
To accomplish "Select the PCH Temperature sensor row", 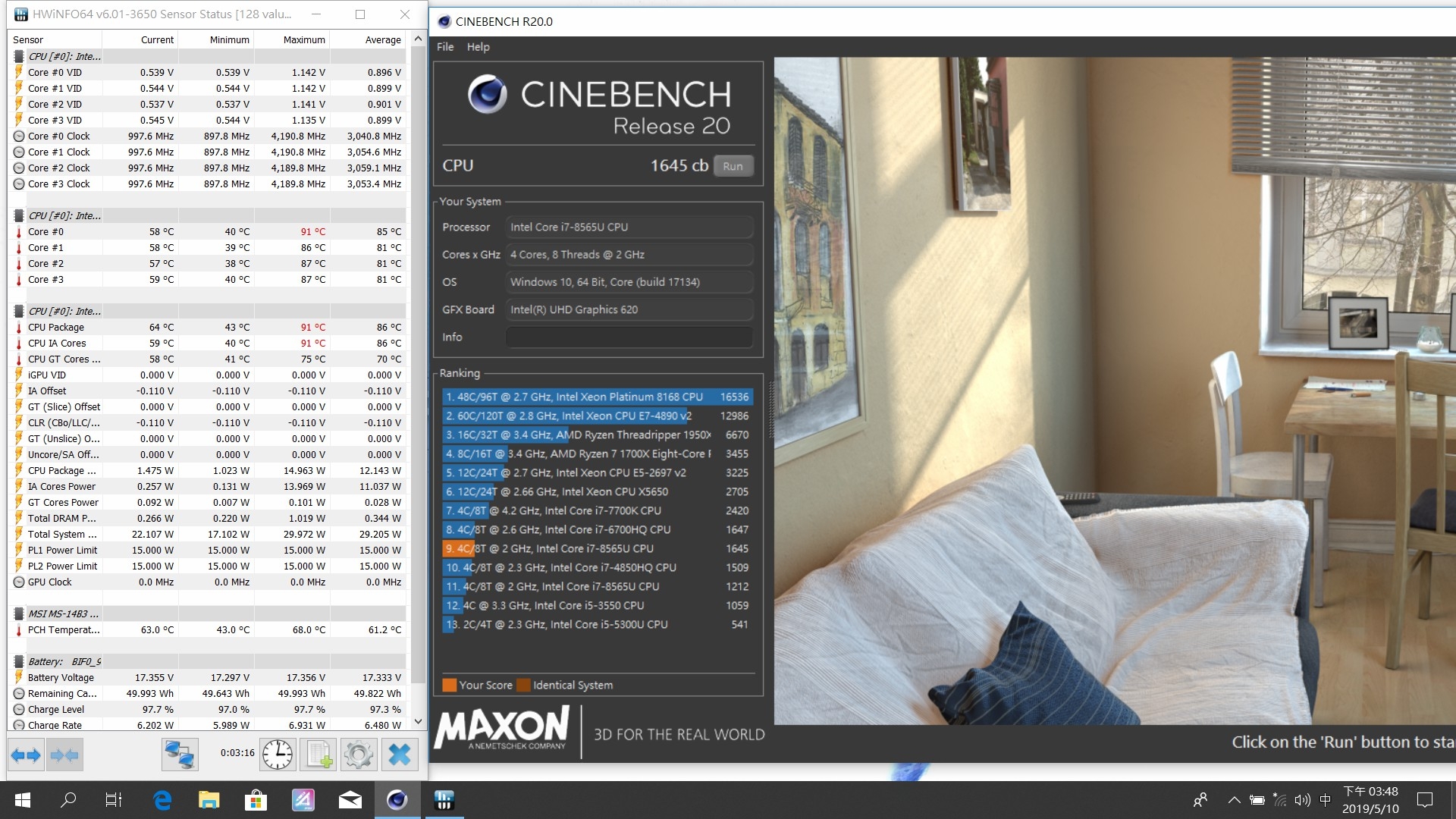I will tap(208, 629).
